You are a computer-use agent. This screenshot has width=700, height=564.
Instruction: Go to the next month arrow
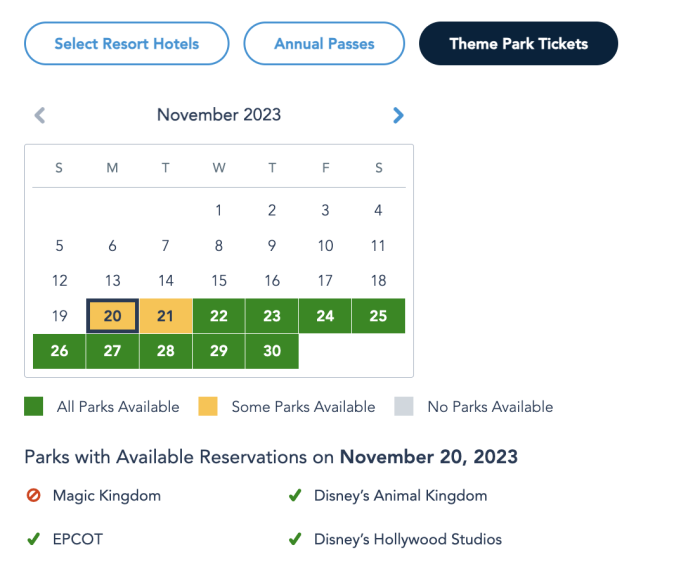click(x=398, y=115)
